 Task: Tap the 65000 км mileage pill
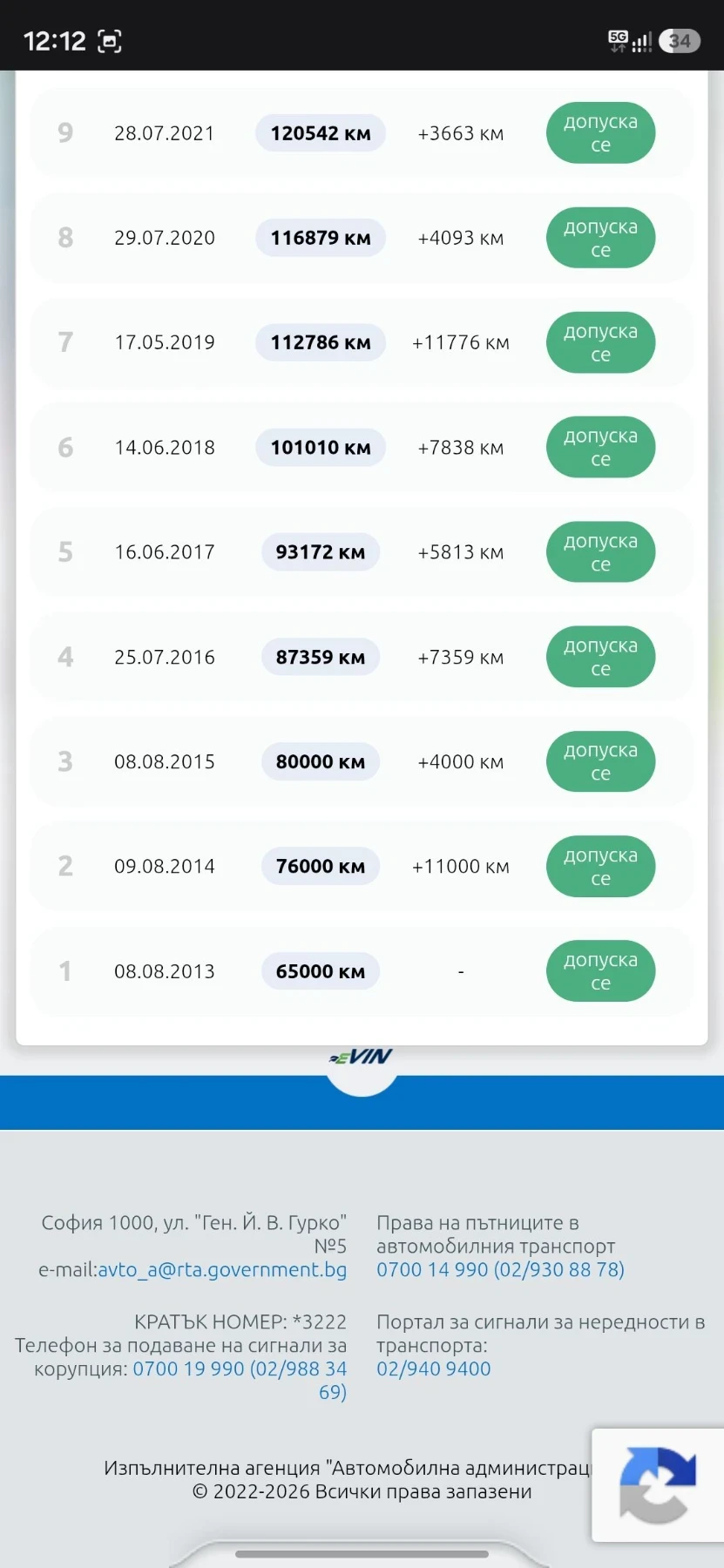(321, 971)
